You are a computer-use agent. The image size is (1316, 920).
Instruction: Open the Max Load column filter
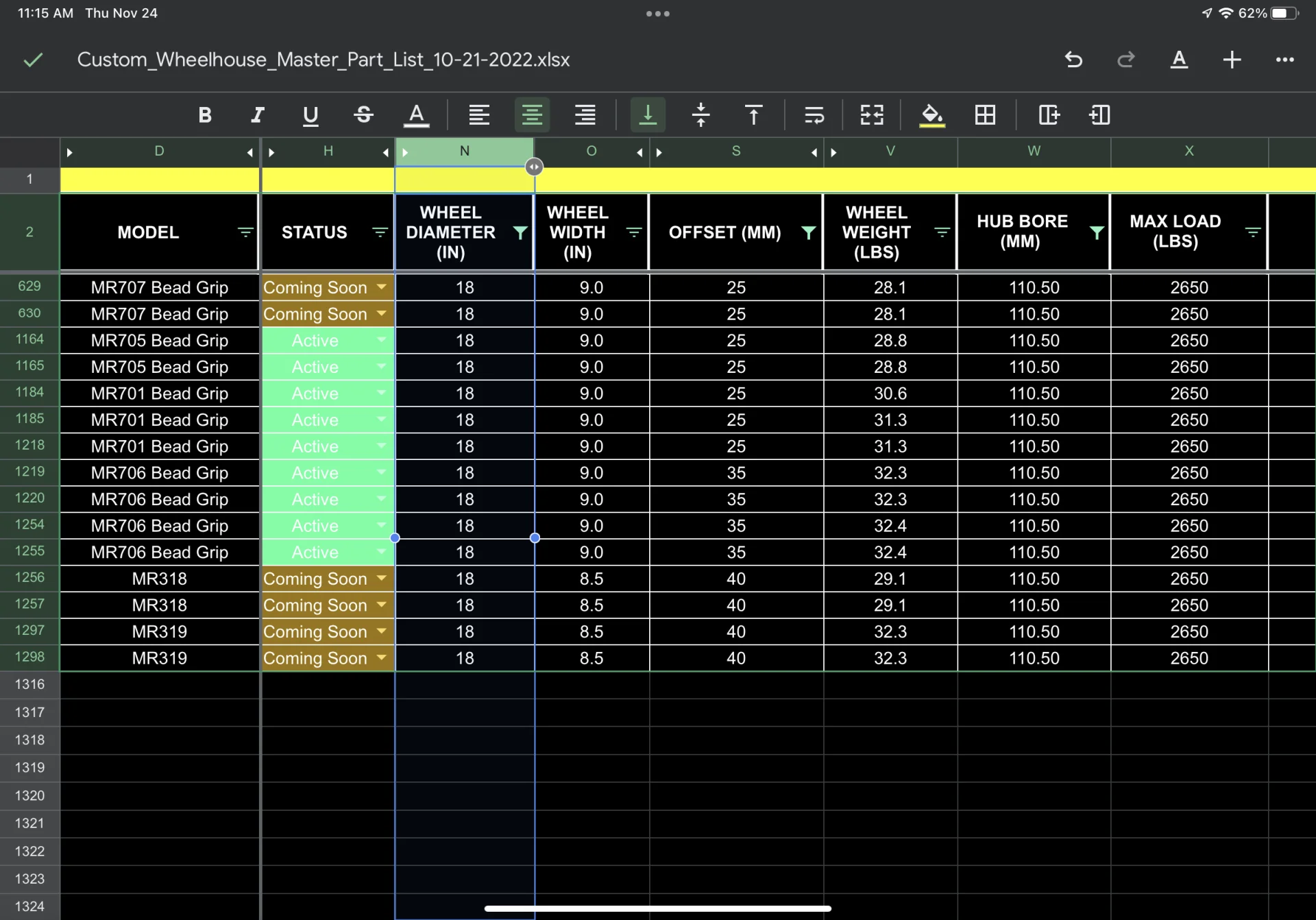point(1253,232)
